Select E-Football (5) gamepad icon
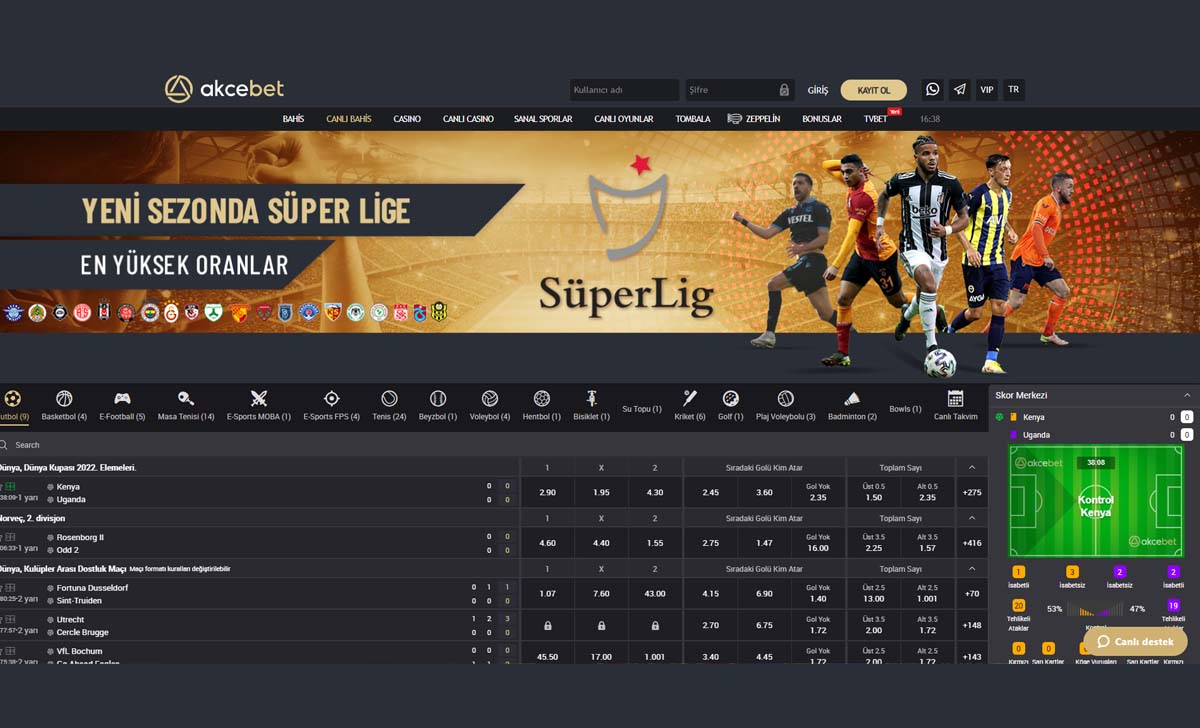 (x=122, y=398)
